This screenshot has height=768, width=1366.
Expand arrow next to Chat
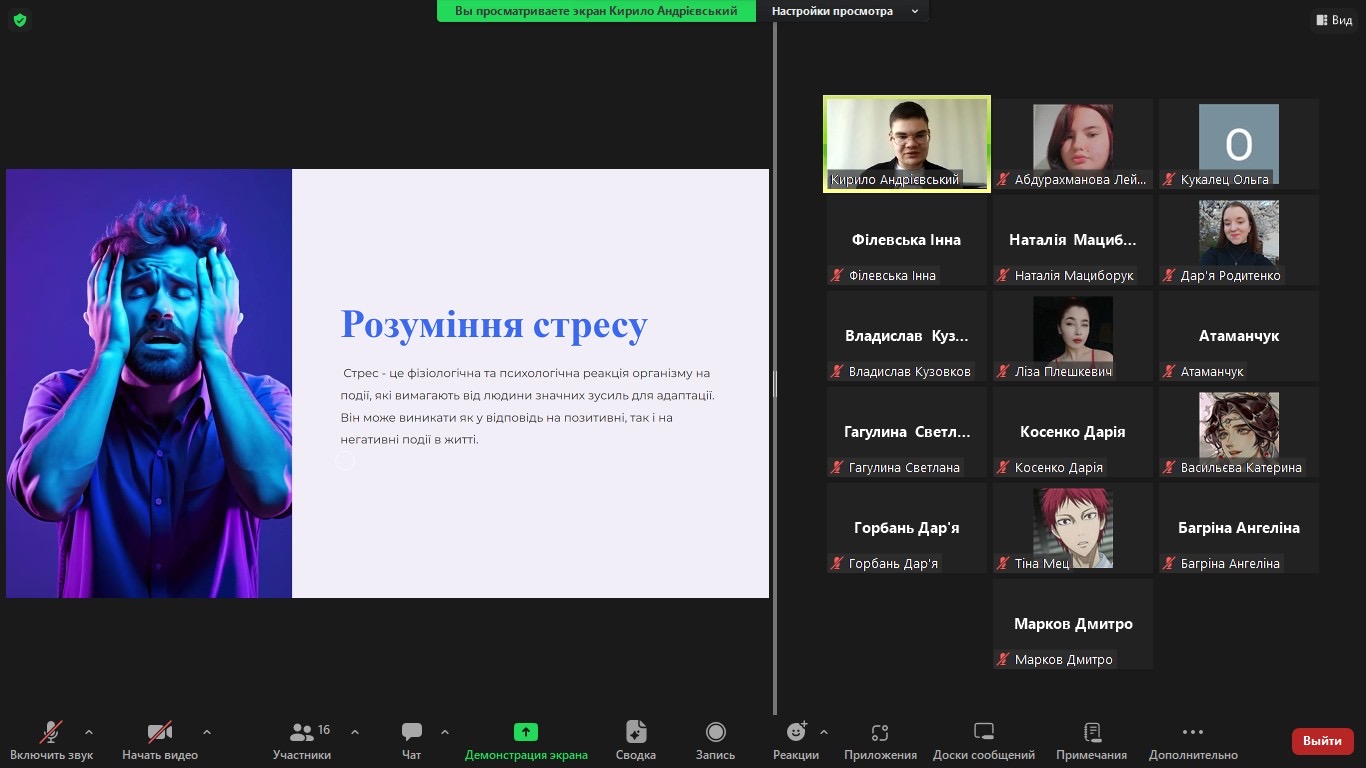coord(445,732)
